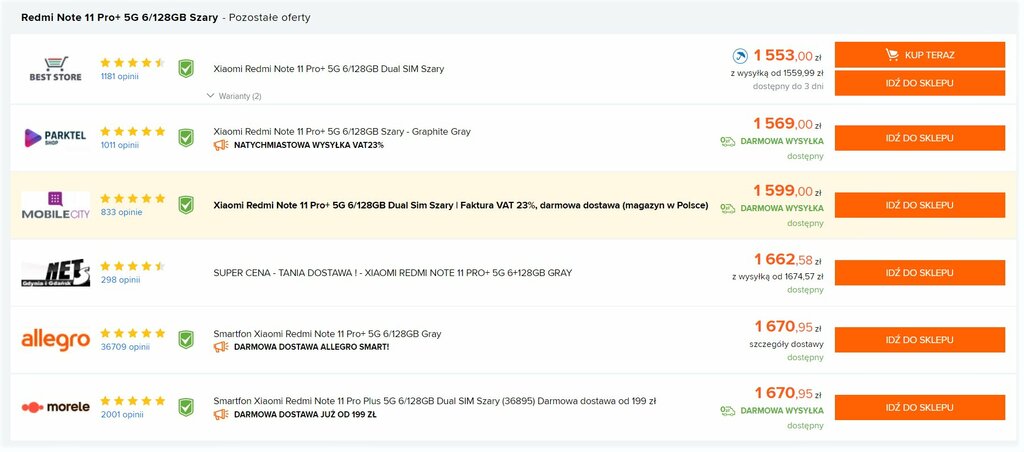Click the DARMOWA DOSTAWA ALLEGRO SMART! label
The width and height of the screenshot is (1024, 452).
point(312,347)
